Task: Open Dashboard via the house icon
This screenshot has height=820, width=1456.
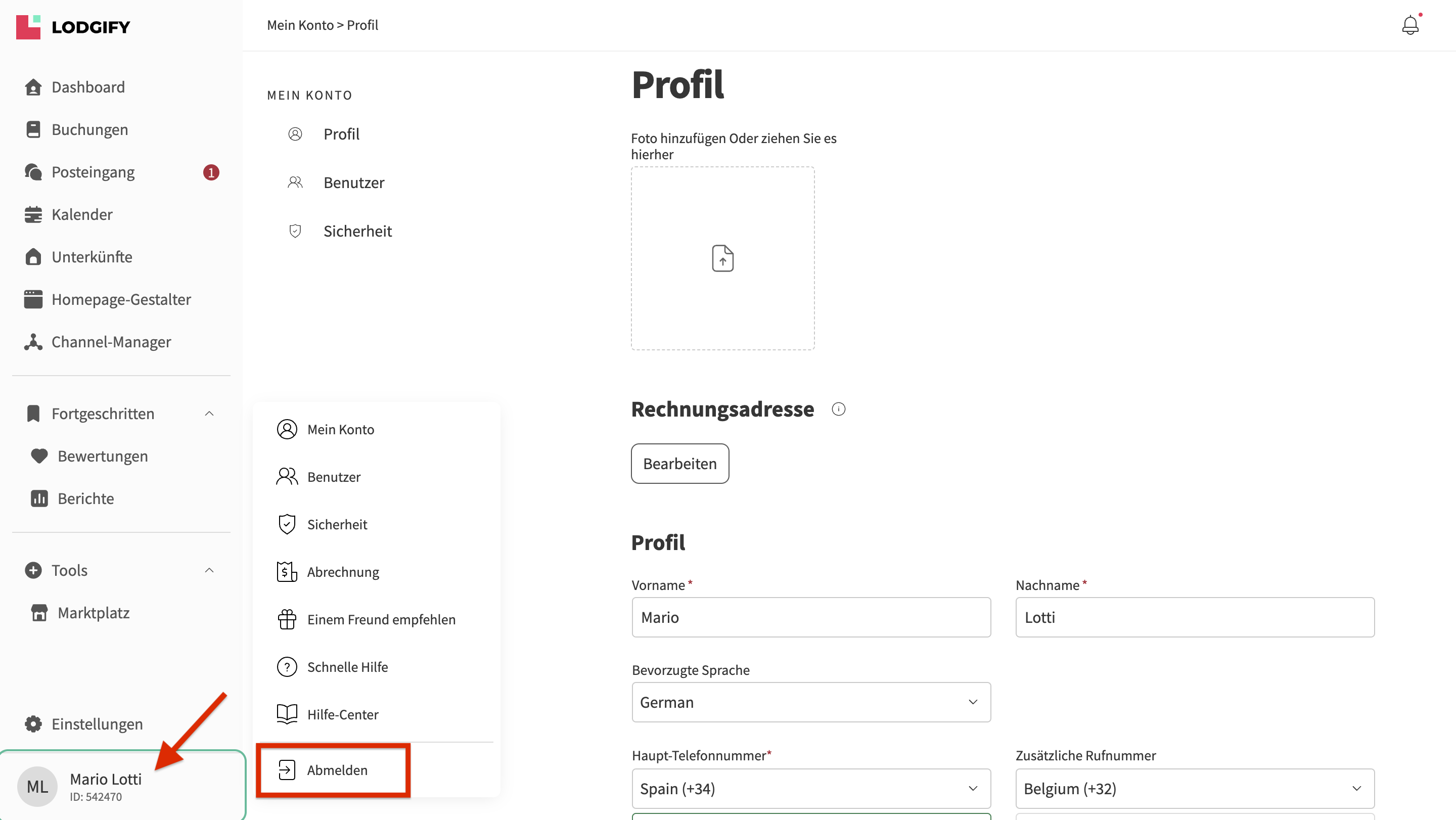Action: (33, 87)
